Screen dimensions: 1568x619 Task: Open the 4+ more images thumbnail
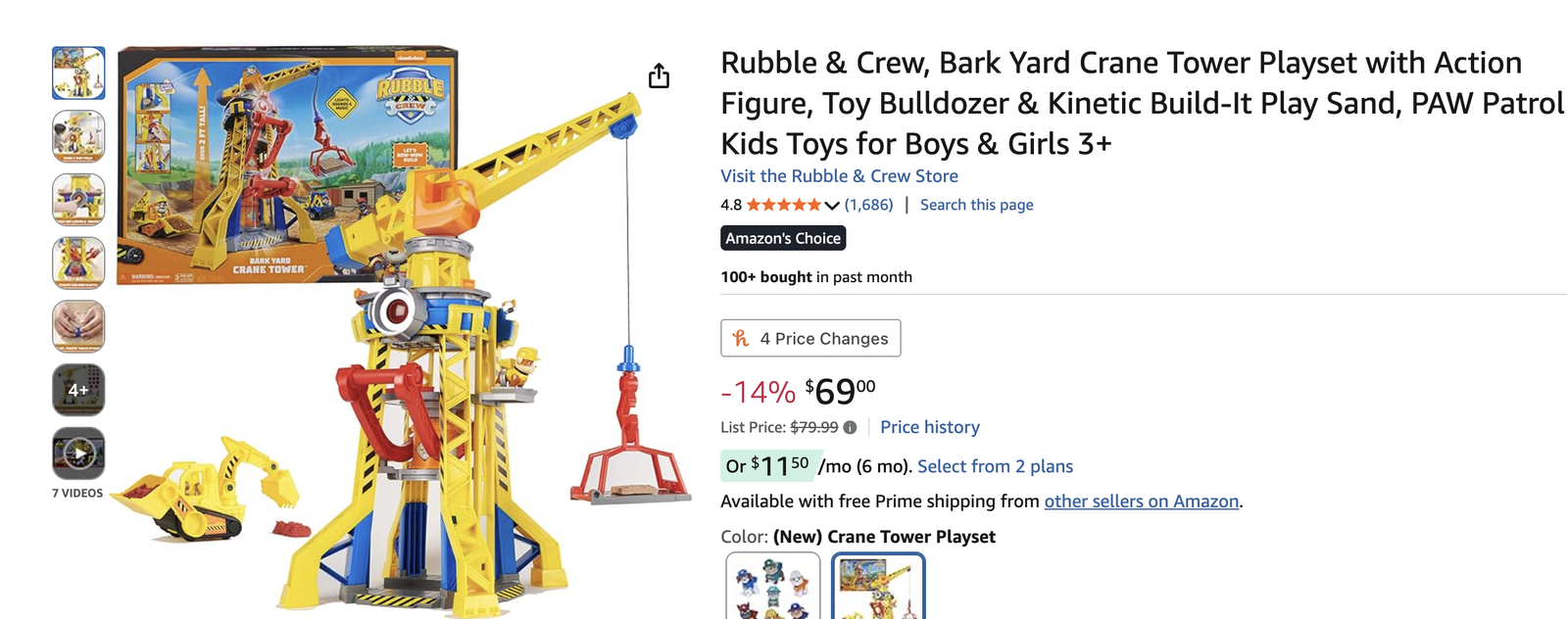[78, 390]
